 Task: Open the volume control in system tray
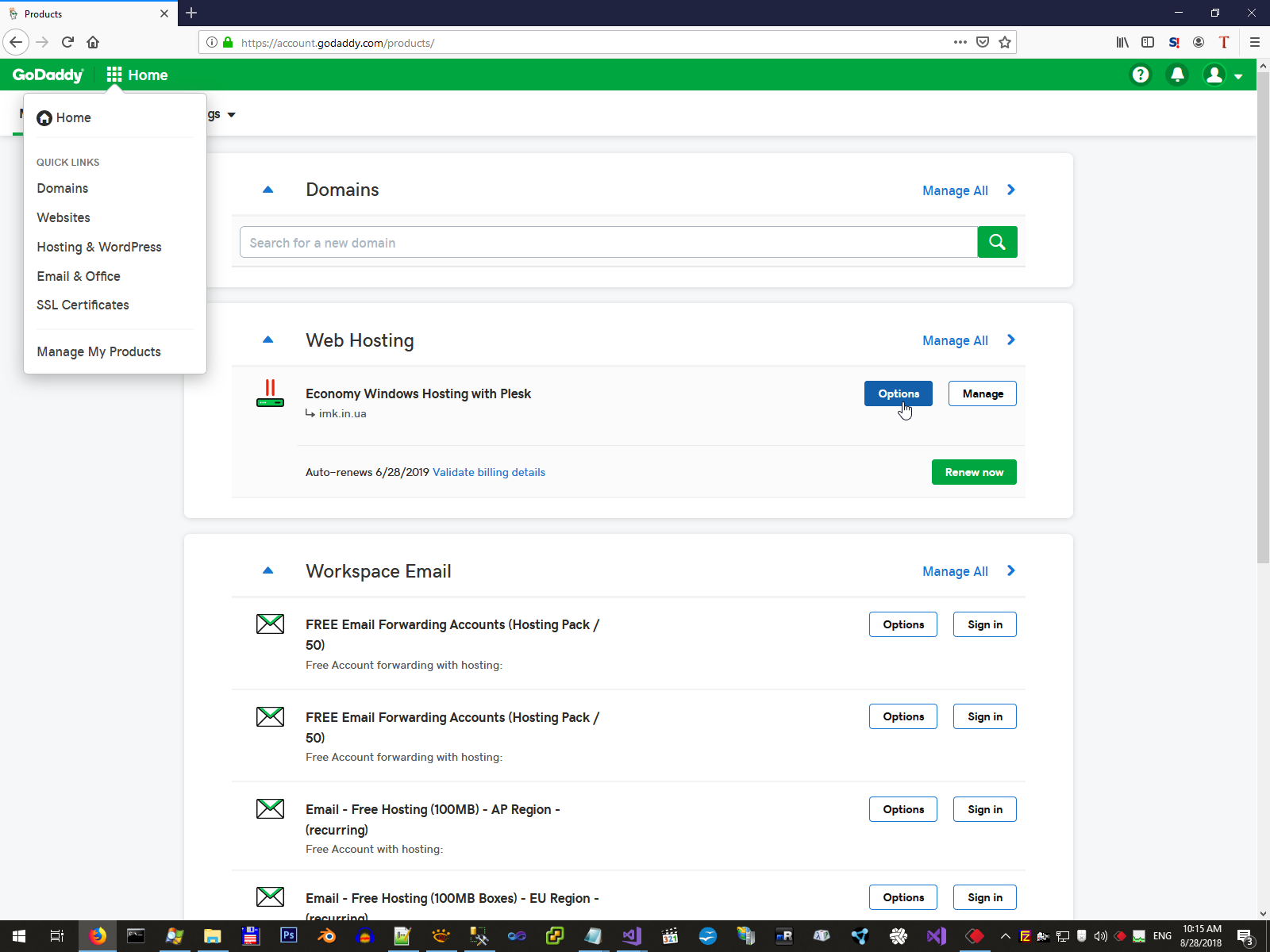[1101, 936]
